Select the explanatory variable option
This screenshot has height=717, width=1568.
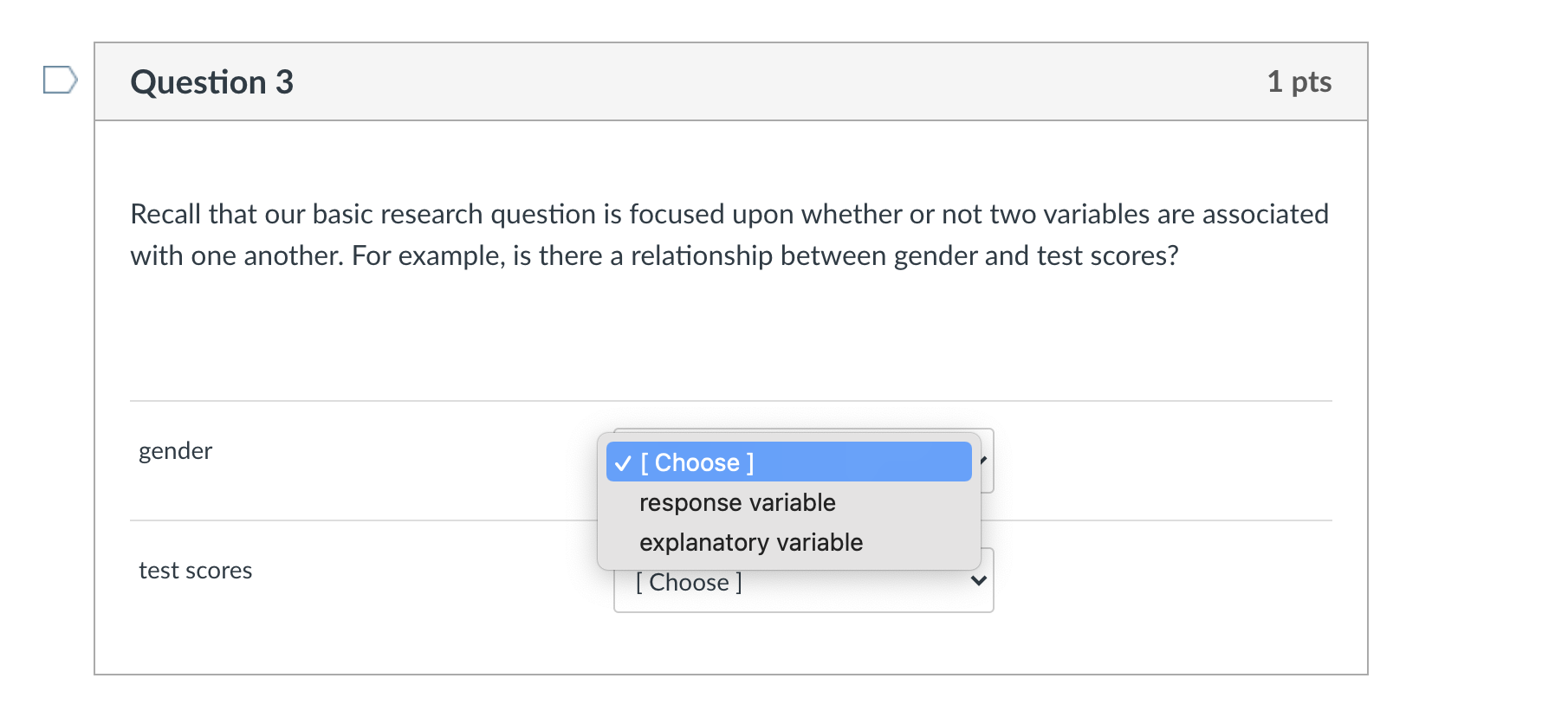752,542
